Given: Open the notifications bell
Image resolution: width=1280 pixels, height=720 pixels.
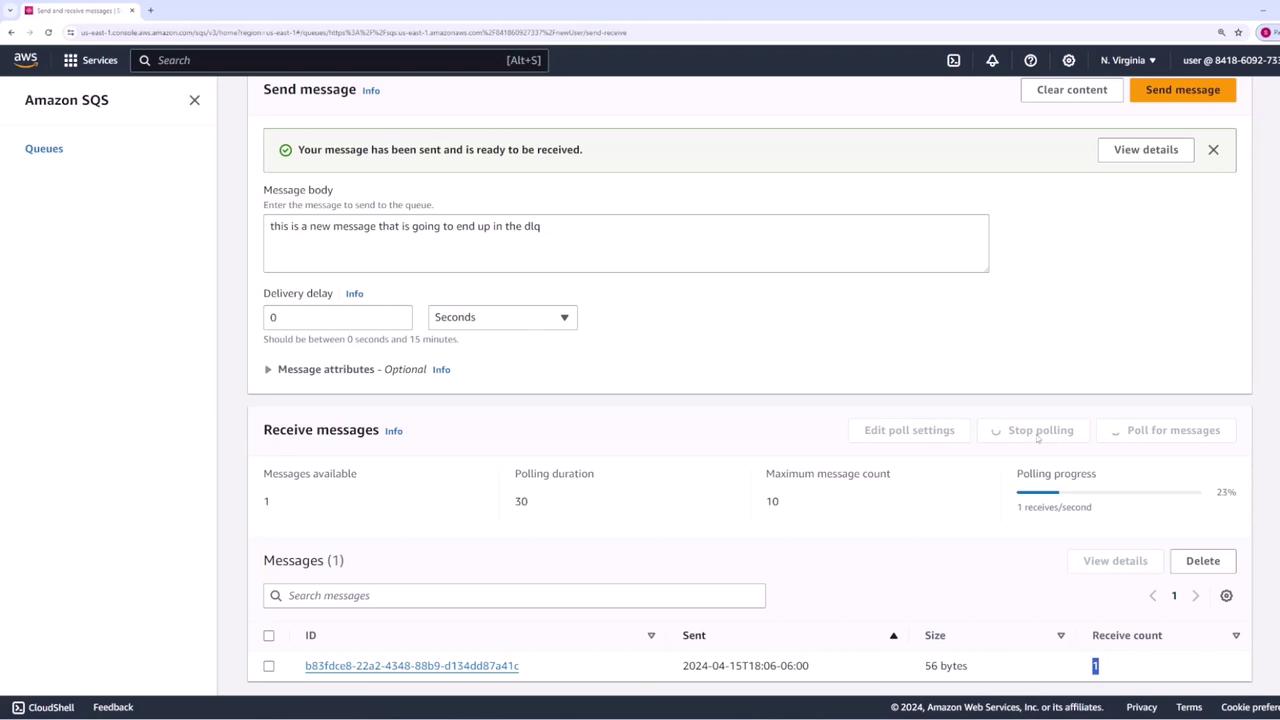Looking at the screenshot, I should point(992,60).
